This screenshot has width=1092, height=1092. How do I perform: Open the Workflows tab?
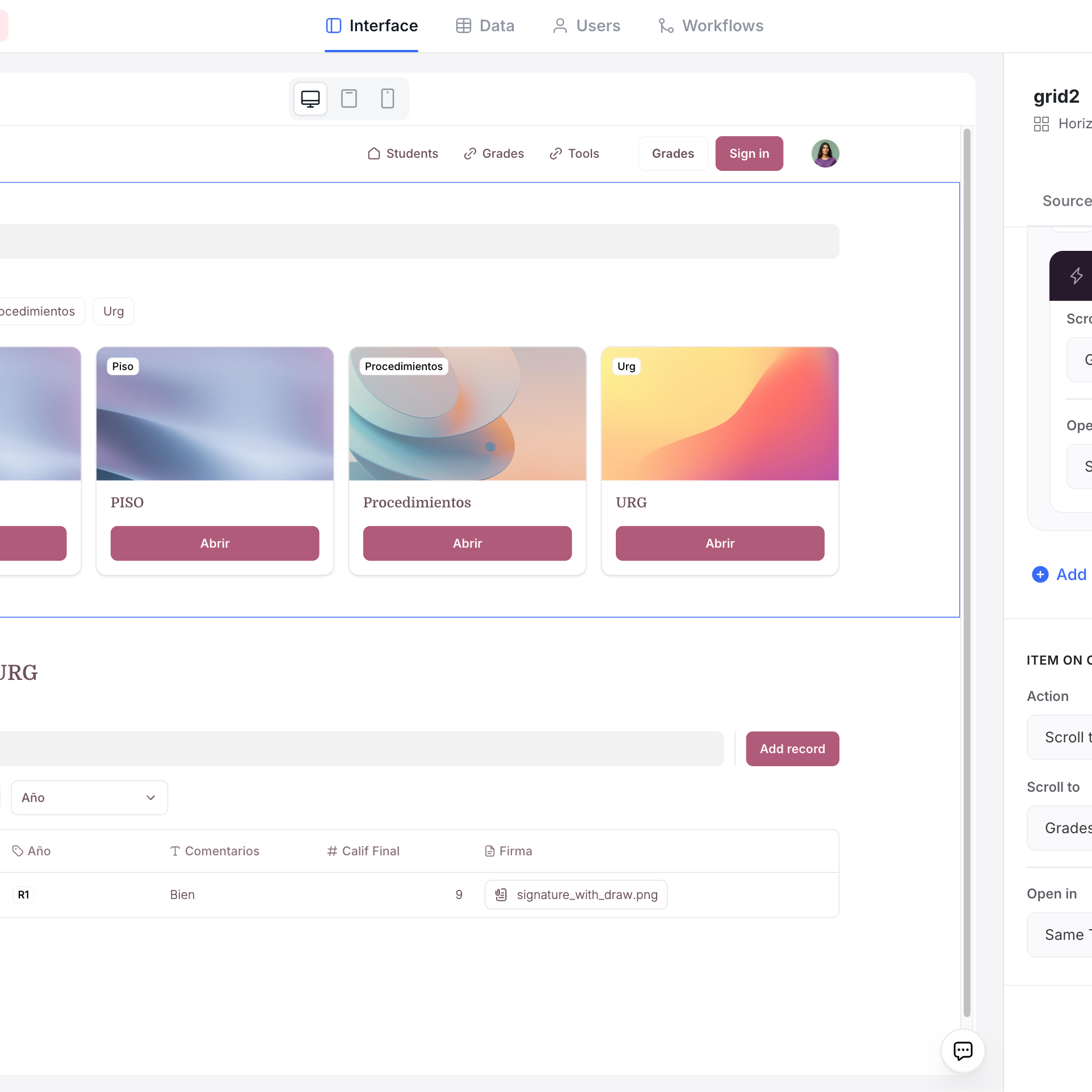coord(711,26)
